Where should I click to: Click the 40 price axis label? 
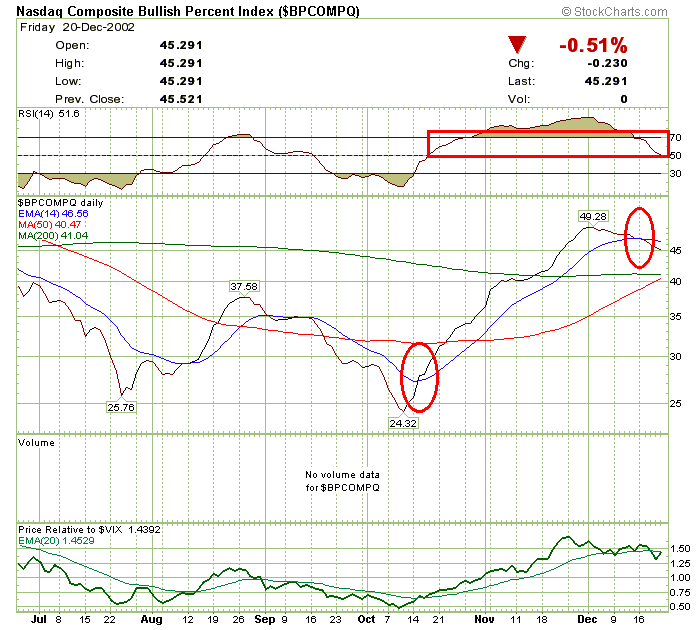pos(675,281)
